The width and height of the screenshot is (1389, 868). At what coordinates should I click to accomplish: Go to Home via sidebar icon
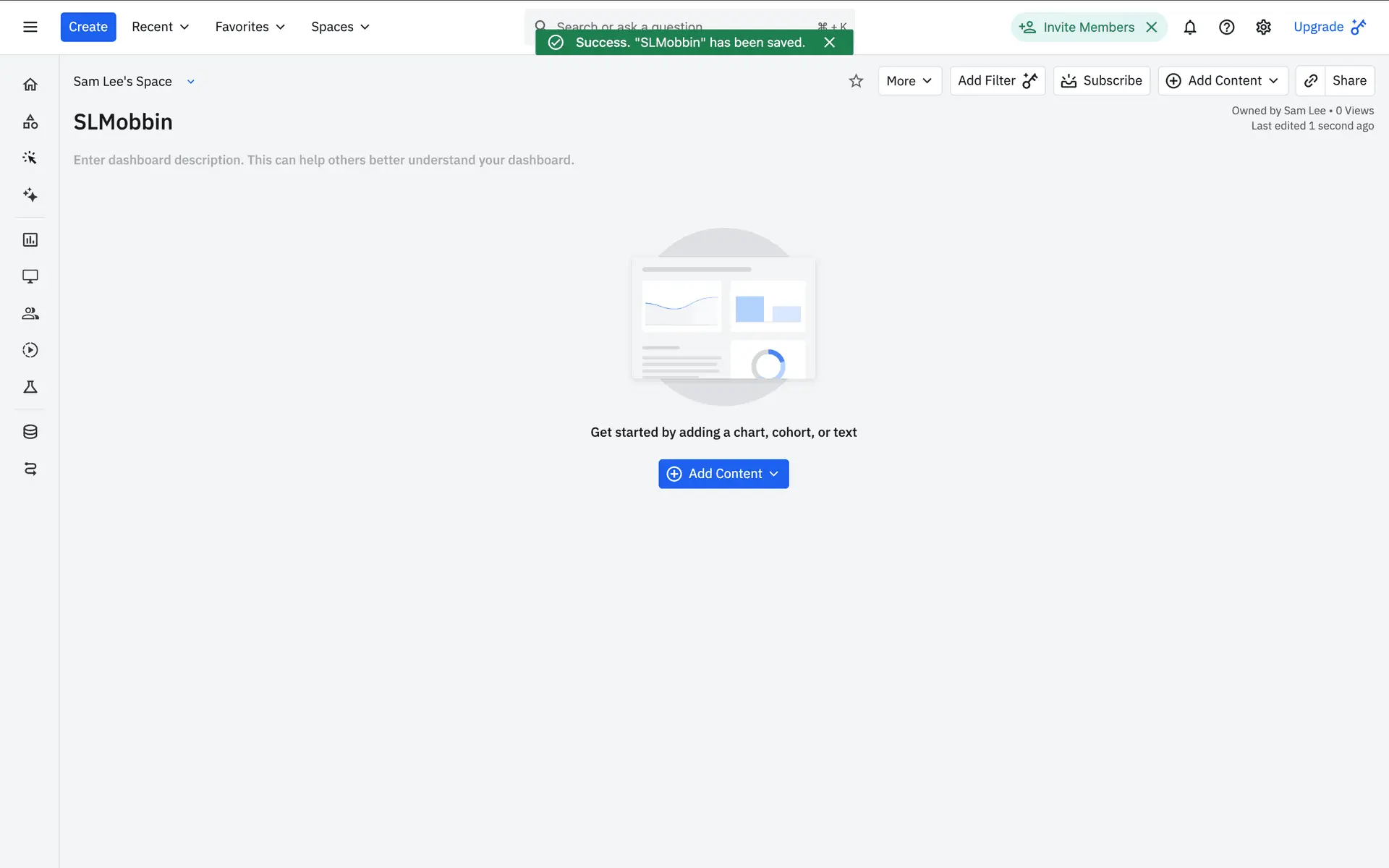point(30,85)
